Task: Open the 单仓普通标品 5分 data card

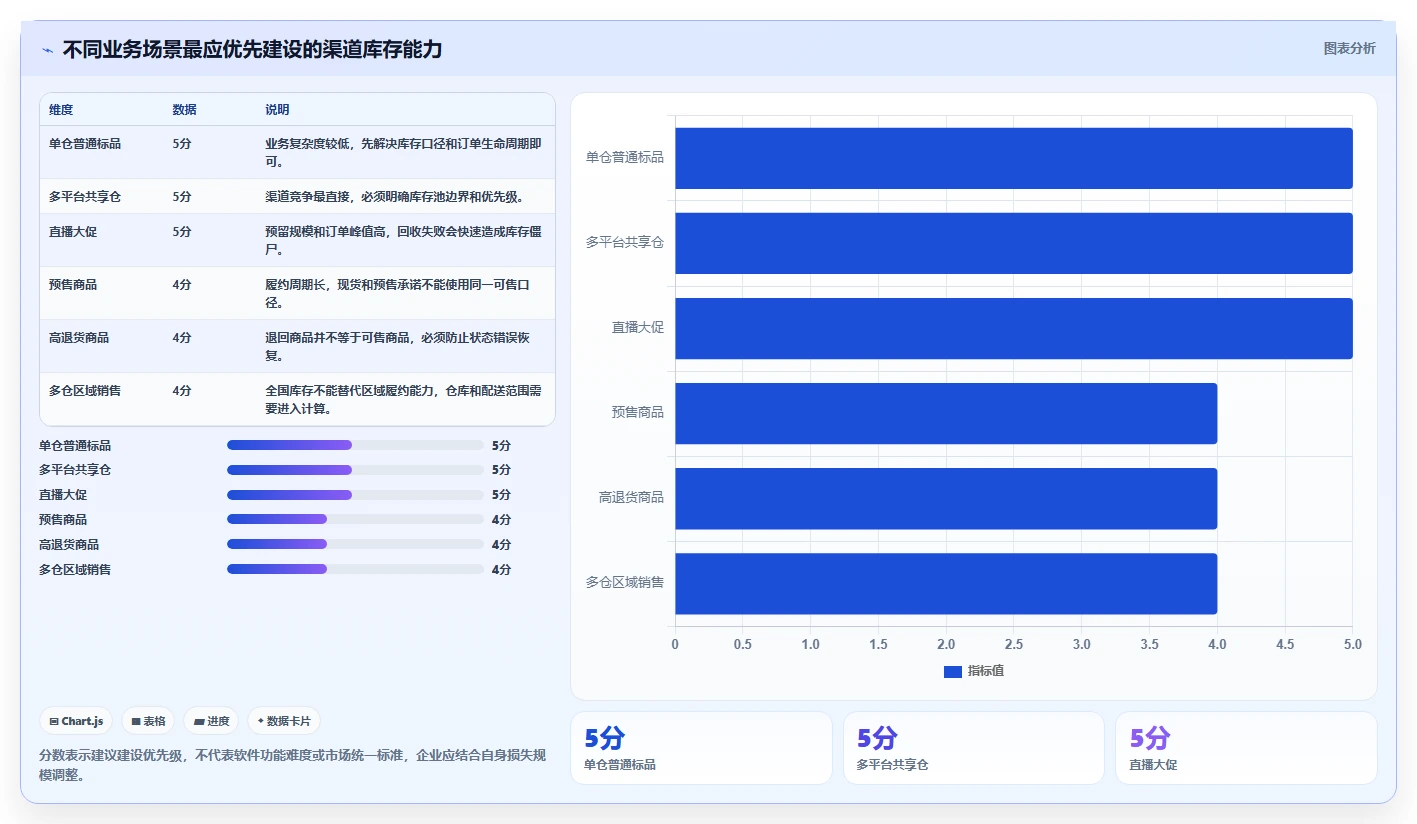Action: [701, 748]
